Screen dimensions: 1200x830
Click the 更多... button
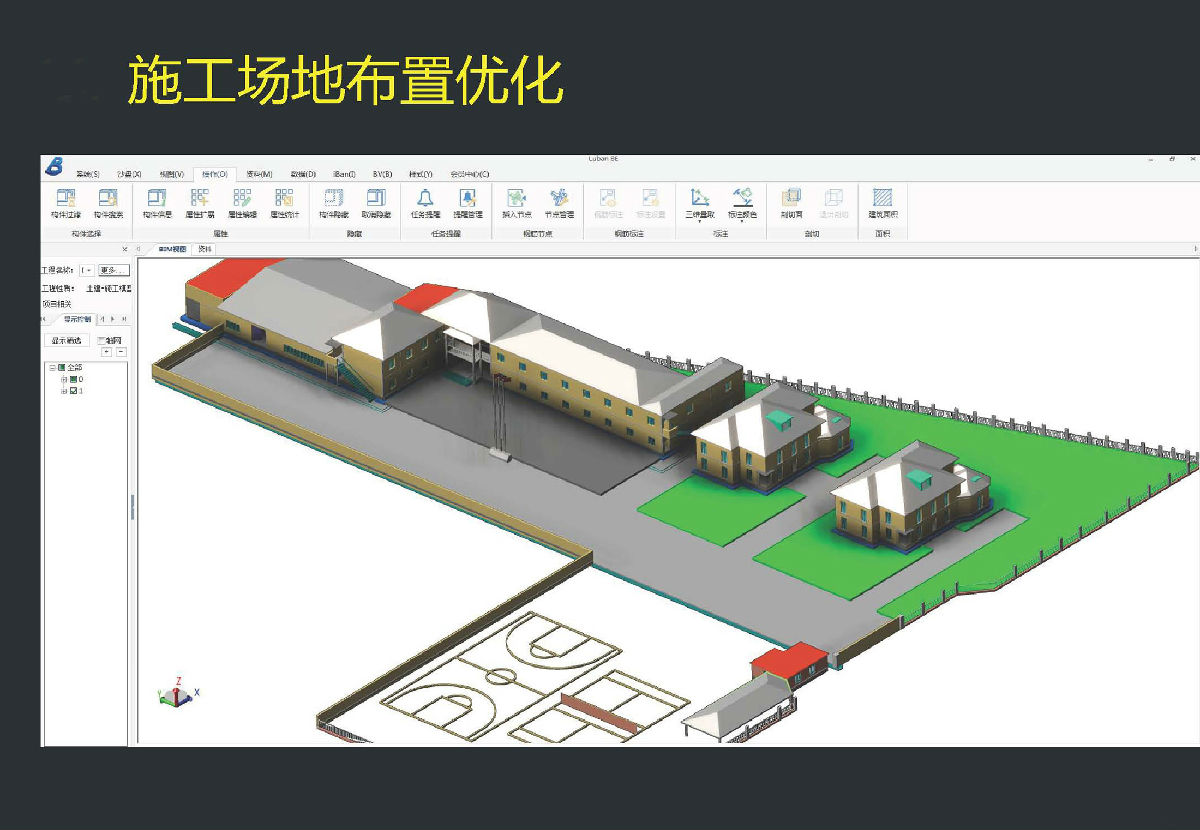tap(114, 270)
